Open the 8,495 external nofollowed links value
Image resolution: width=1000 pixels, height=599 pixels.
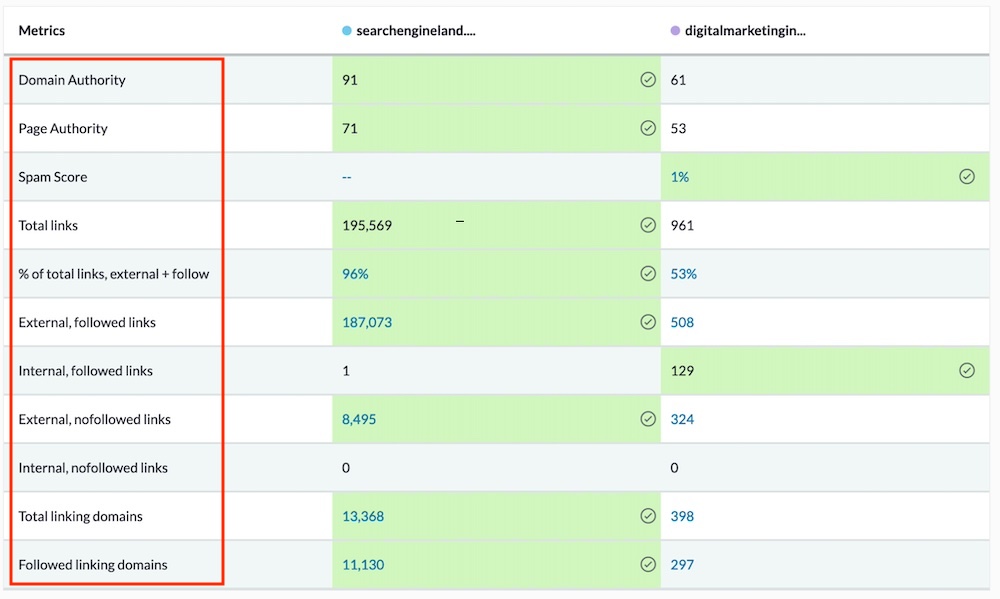[x=359, y=419]
